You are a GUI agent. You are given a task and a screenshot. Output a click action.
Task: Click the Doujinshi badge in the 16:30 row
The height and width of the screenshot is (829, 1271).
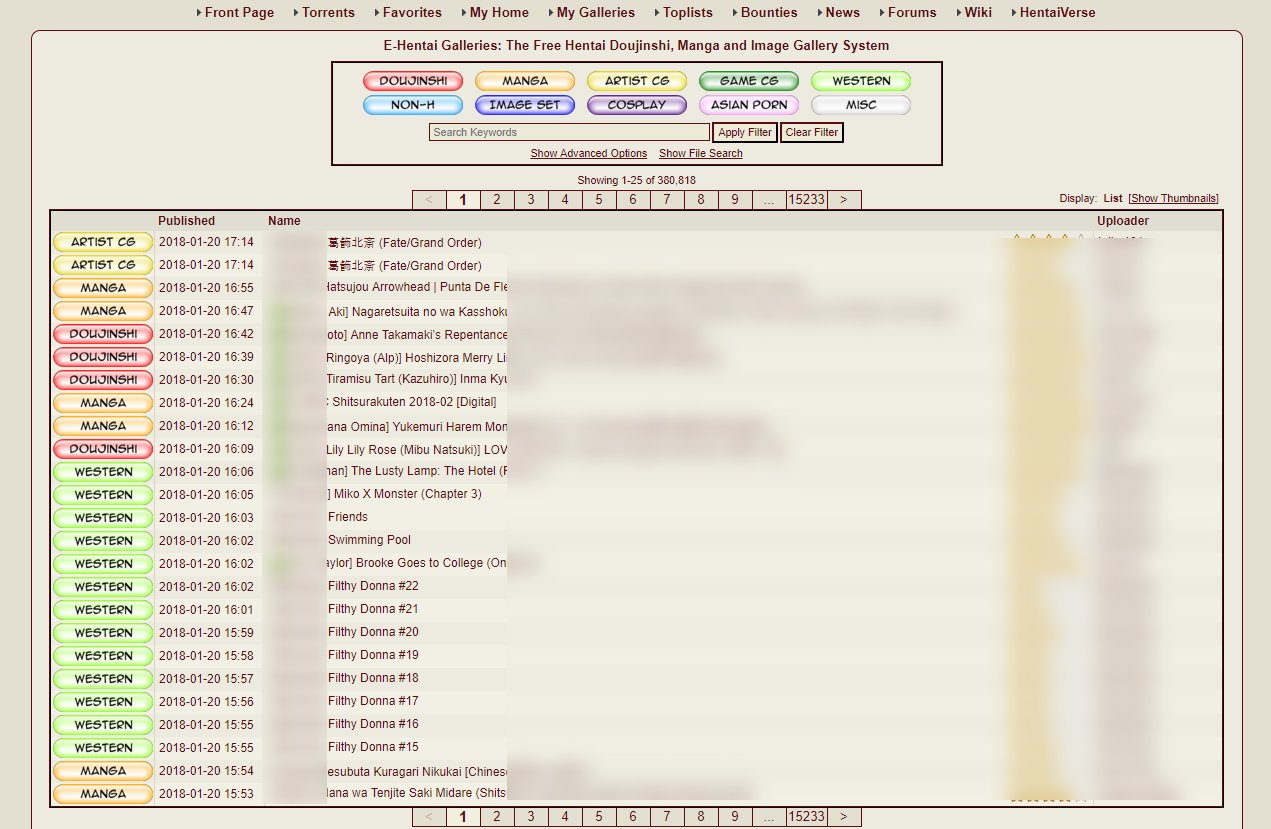click(x=103, y=380)
